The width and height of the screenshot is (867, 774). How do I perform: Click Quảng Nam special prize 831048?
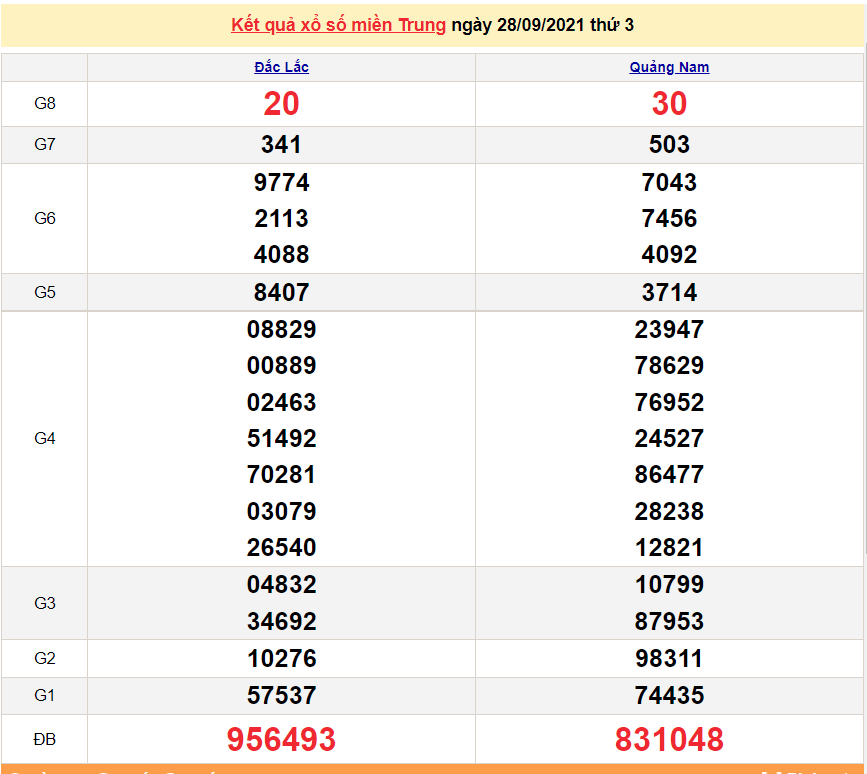pos(669,740)
